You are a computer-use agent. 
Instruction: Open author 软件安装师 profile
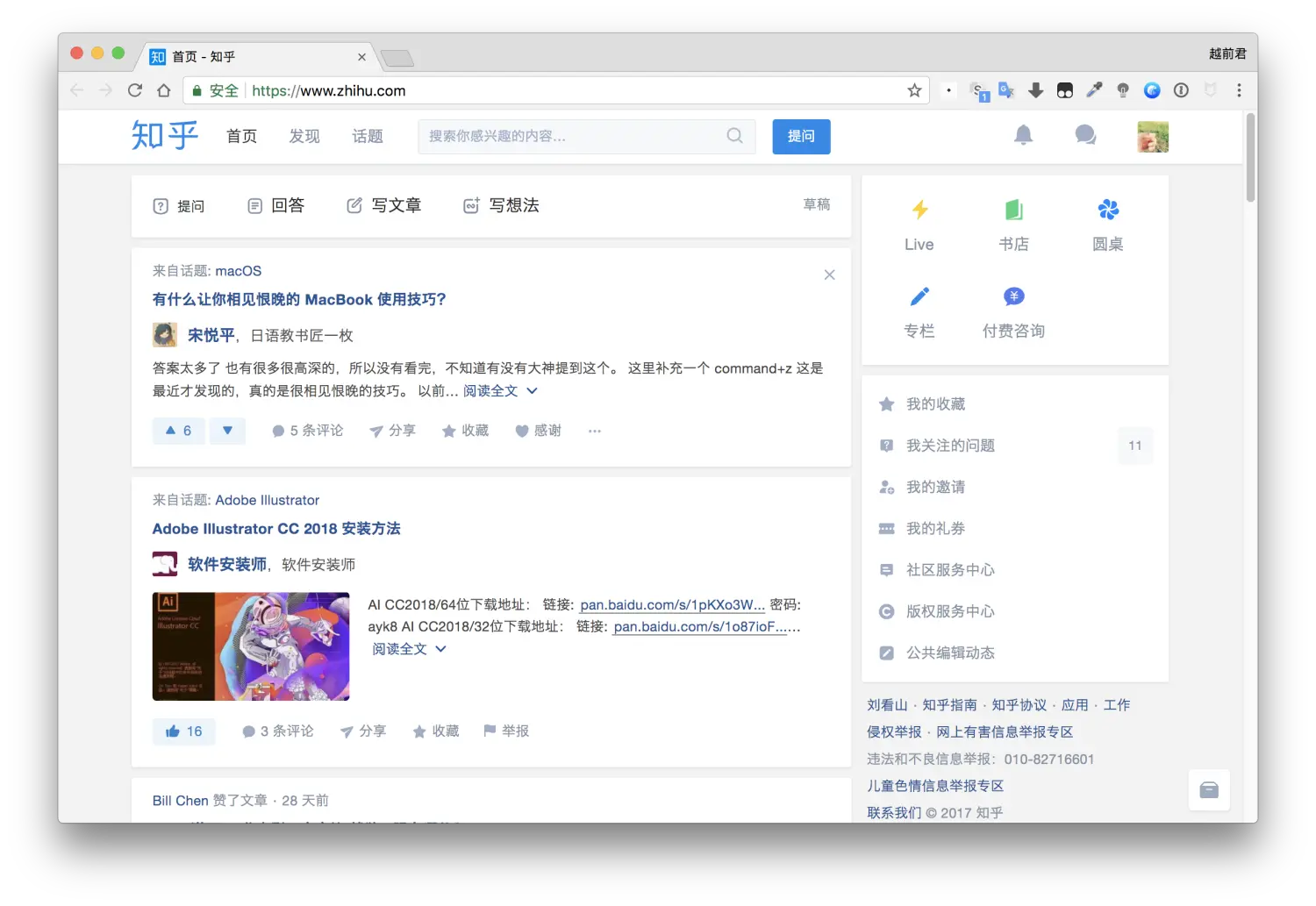click(227, 564)
